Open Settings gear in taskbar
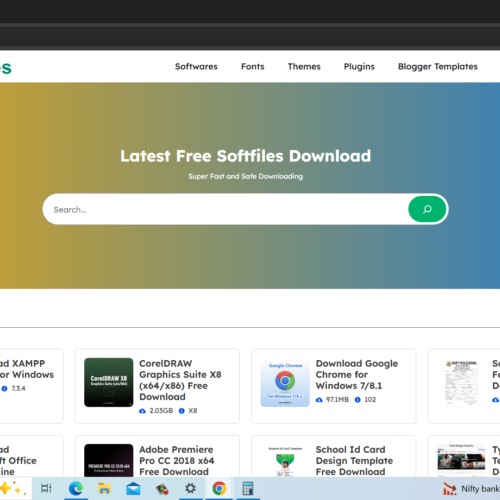 (190, 489)
